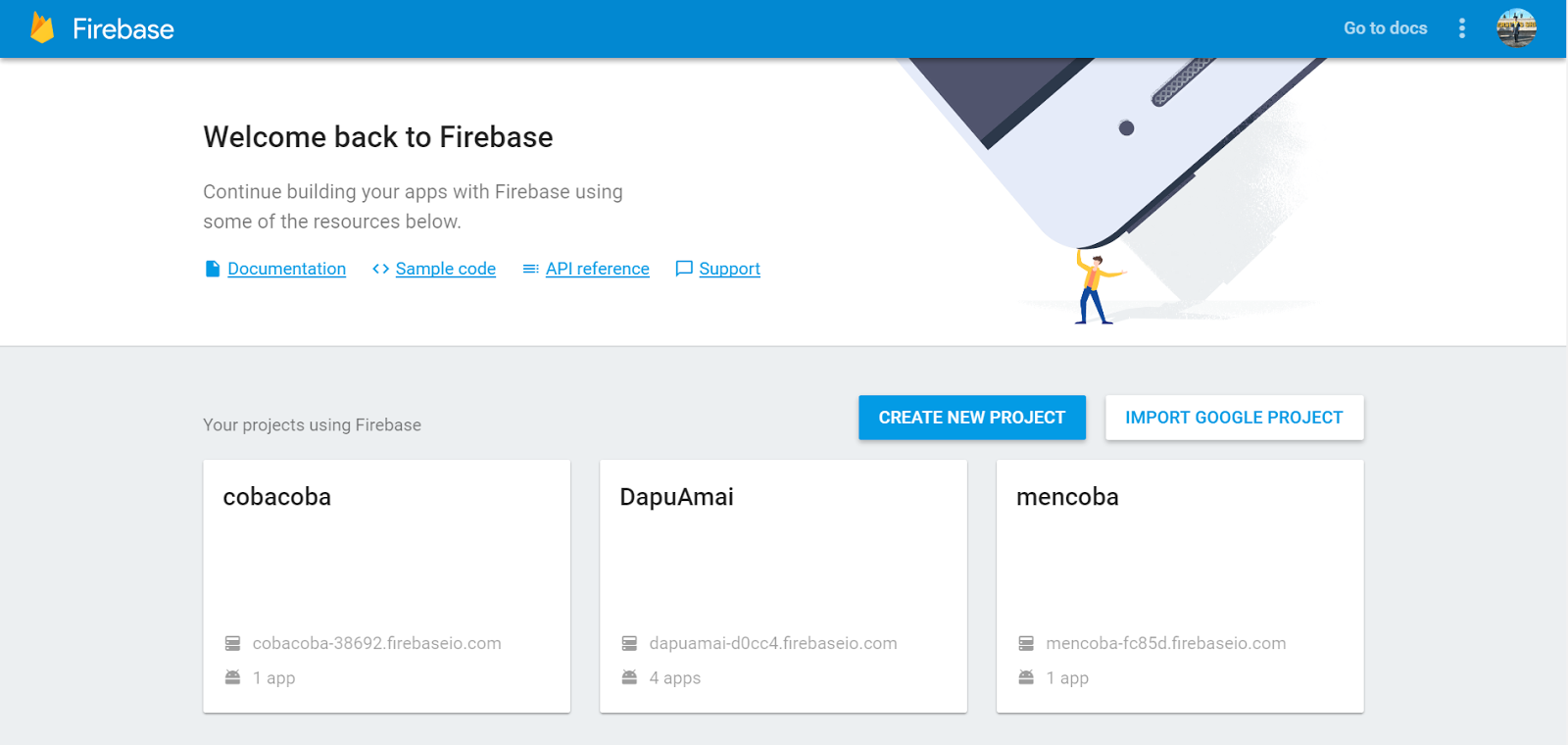Open the Documentation link

click(286, 268)
